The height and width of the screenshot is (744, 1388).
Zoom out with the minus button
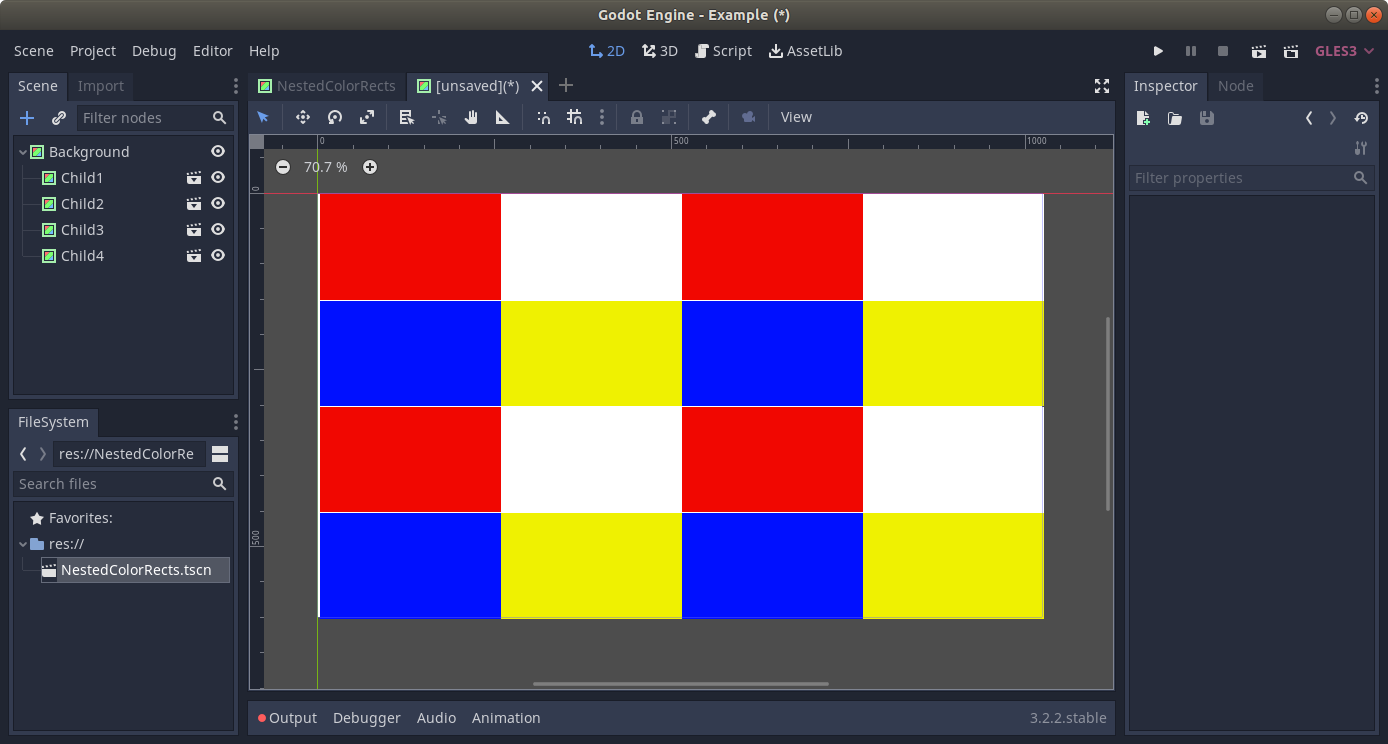coord(283,167)
